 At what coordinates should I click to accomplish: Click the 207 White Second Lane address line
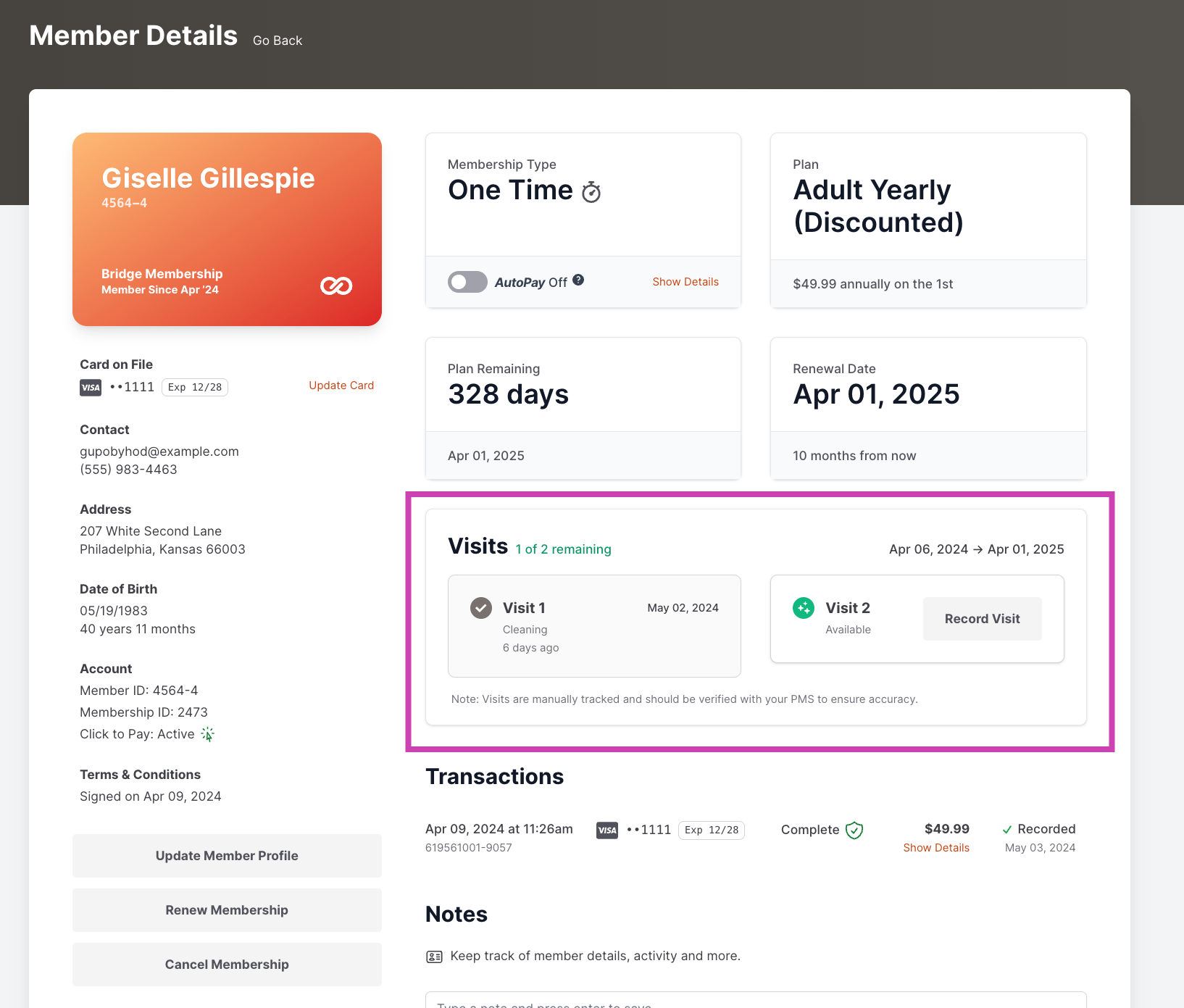tap(151, 531)
